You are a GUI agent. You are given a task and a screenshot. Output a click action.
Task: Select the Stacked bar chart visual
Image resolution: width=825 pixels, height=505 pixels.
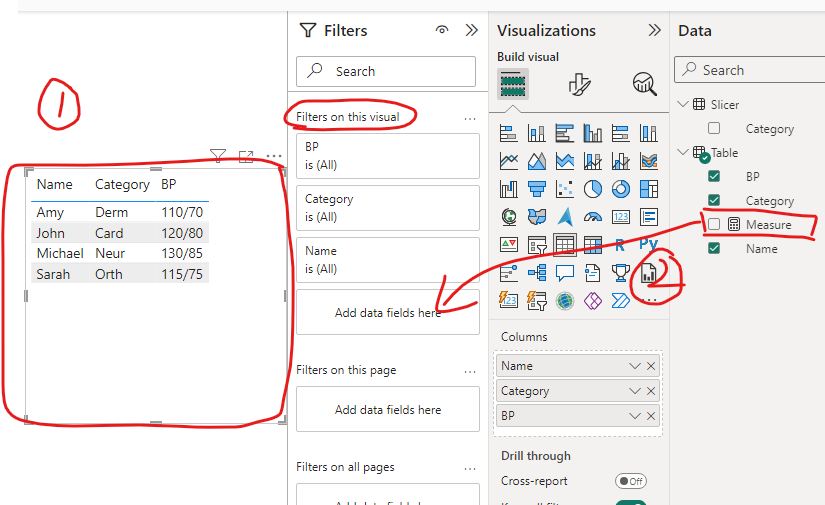click(x=508, y=133)
